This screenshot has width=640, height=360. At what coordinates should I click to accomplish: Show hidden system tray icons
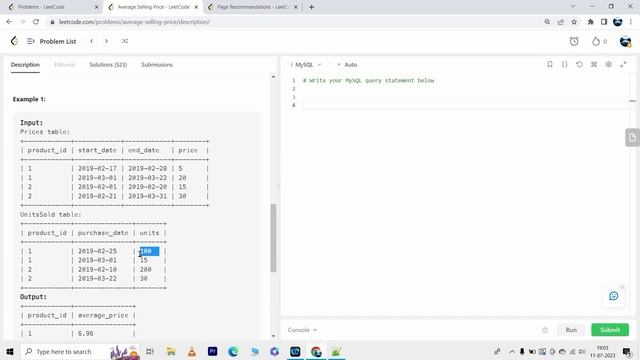coord(512,351)
